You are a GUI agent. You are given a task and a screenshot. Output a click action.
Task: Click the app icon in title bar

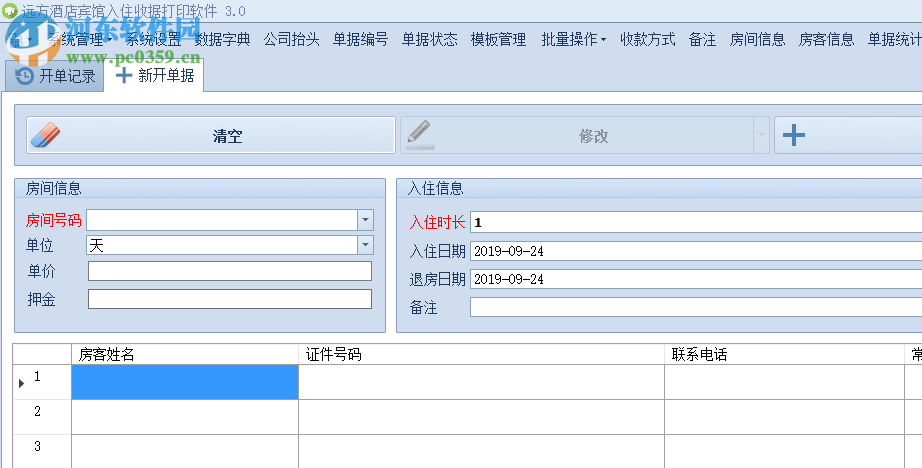(x=9, y=10)
